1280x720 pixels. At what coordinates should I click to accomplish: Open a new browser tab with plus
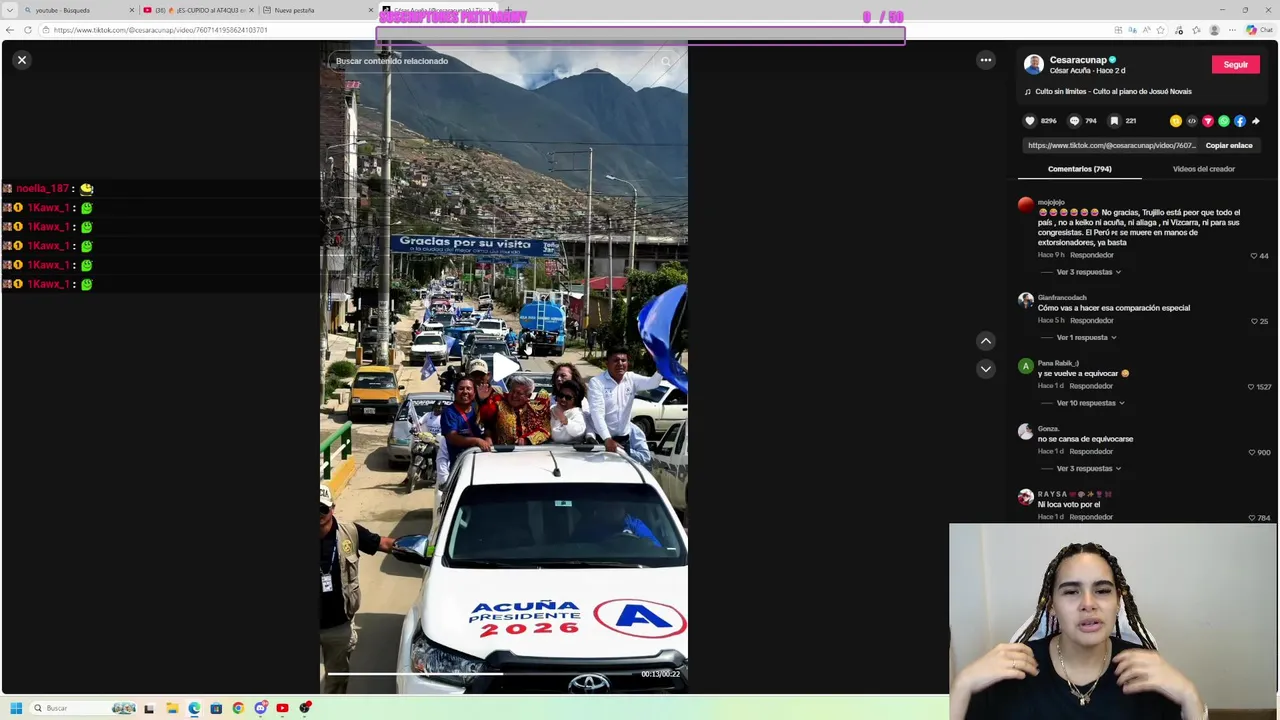pyautogui.click(x=508, y=10)
